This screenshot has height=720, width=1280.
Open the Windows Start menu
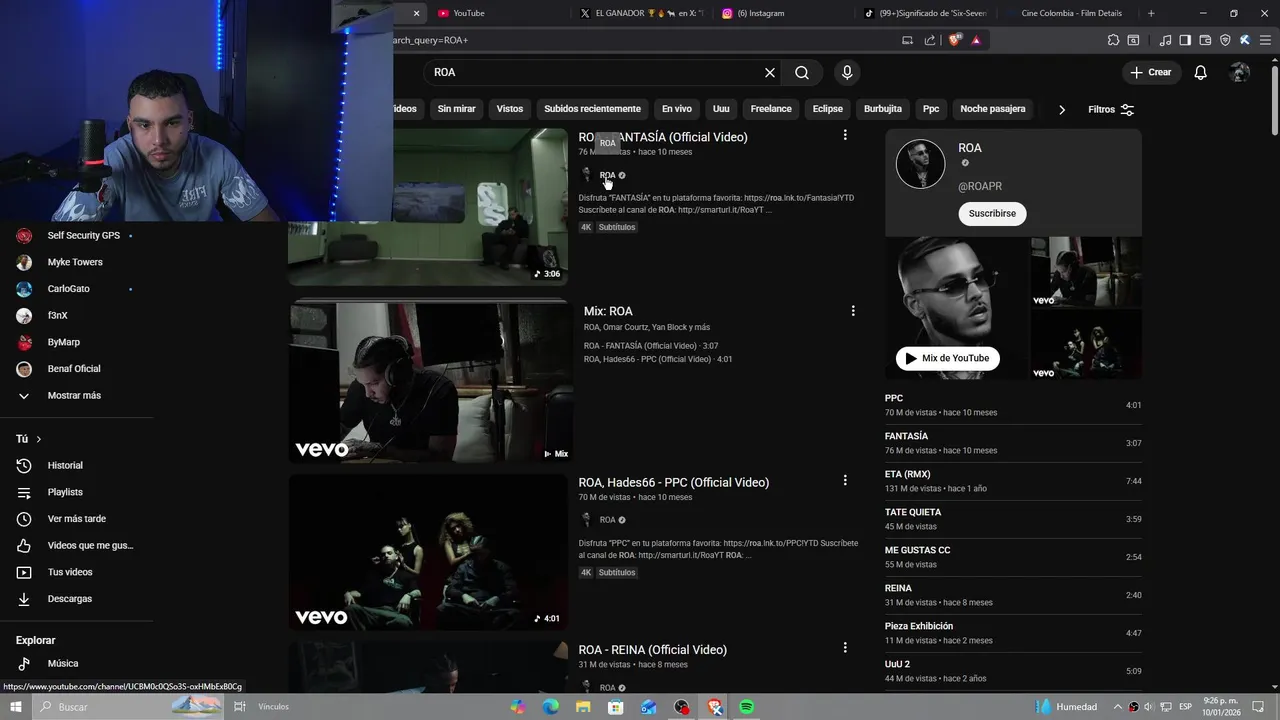click(x=15, y=707)
